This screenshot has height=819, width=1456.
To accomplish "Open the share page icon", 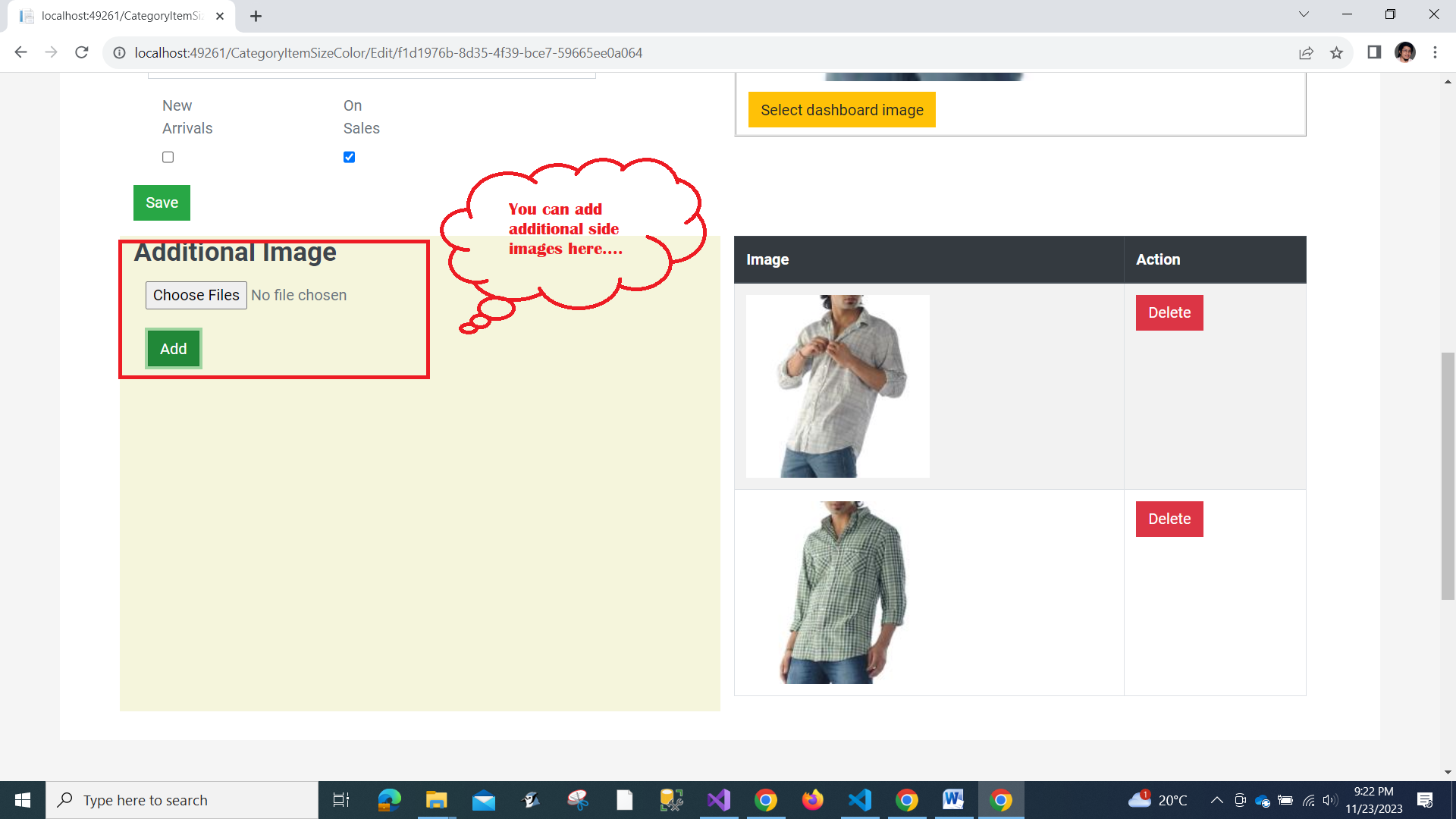I will (x=1306, y=52).
